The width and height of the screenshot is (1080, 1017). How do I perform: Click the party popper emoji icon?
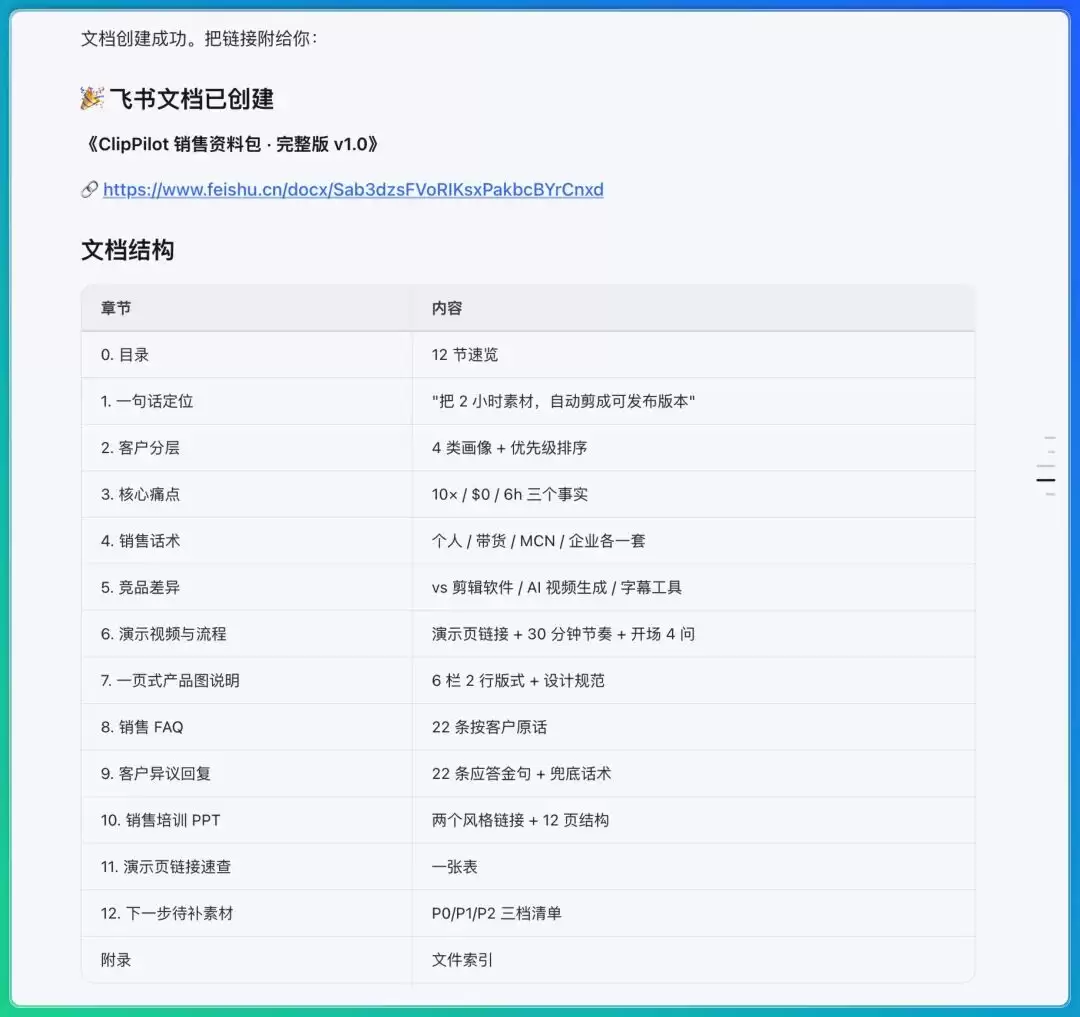[x=92, y=98]
